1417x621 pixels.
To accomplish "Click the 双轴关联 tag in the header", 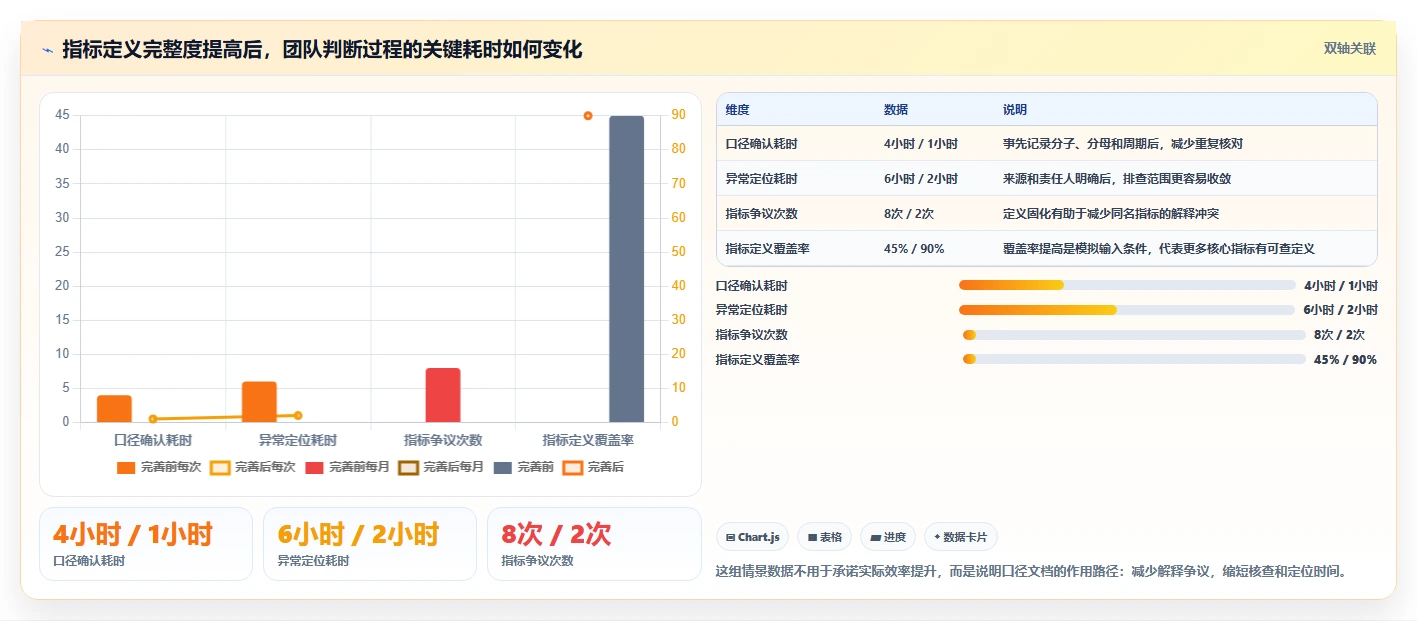I will tap(1350, 49).
